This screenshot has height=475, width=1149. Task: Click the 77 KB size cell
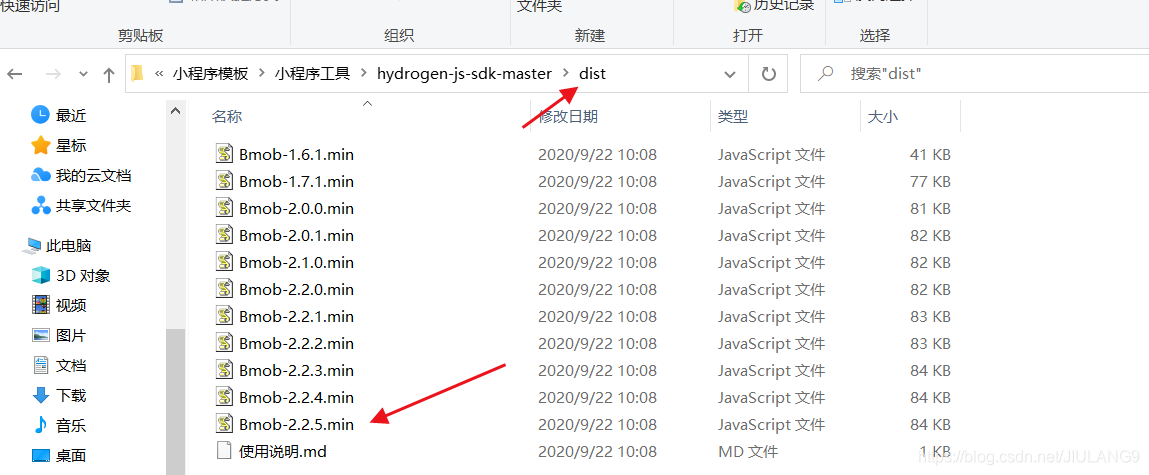pyautogui.click(x=930, y=182)
